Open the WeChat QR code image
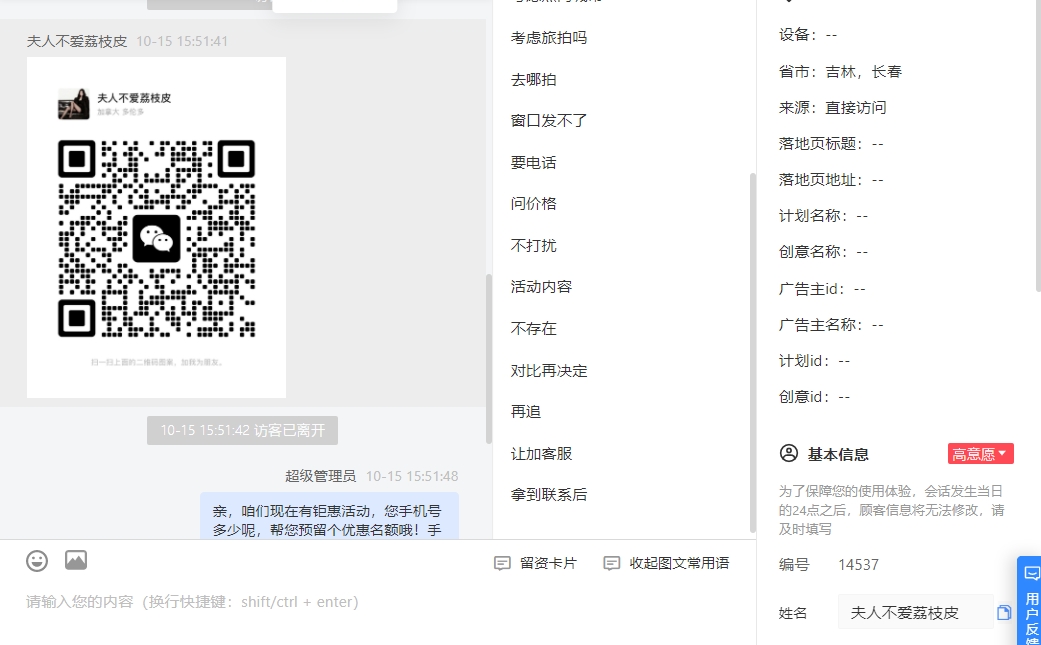This screenshot has width=1041, height=645. [x=156, y=227]
